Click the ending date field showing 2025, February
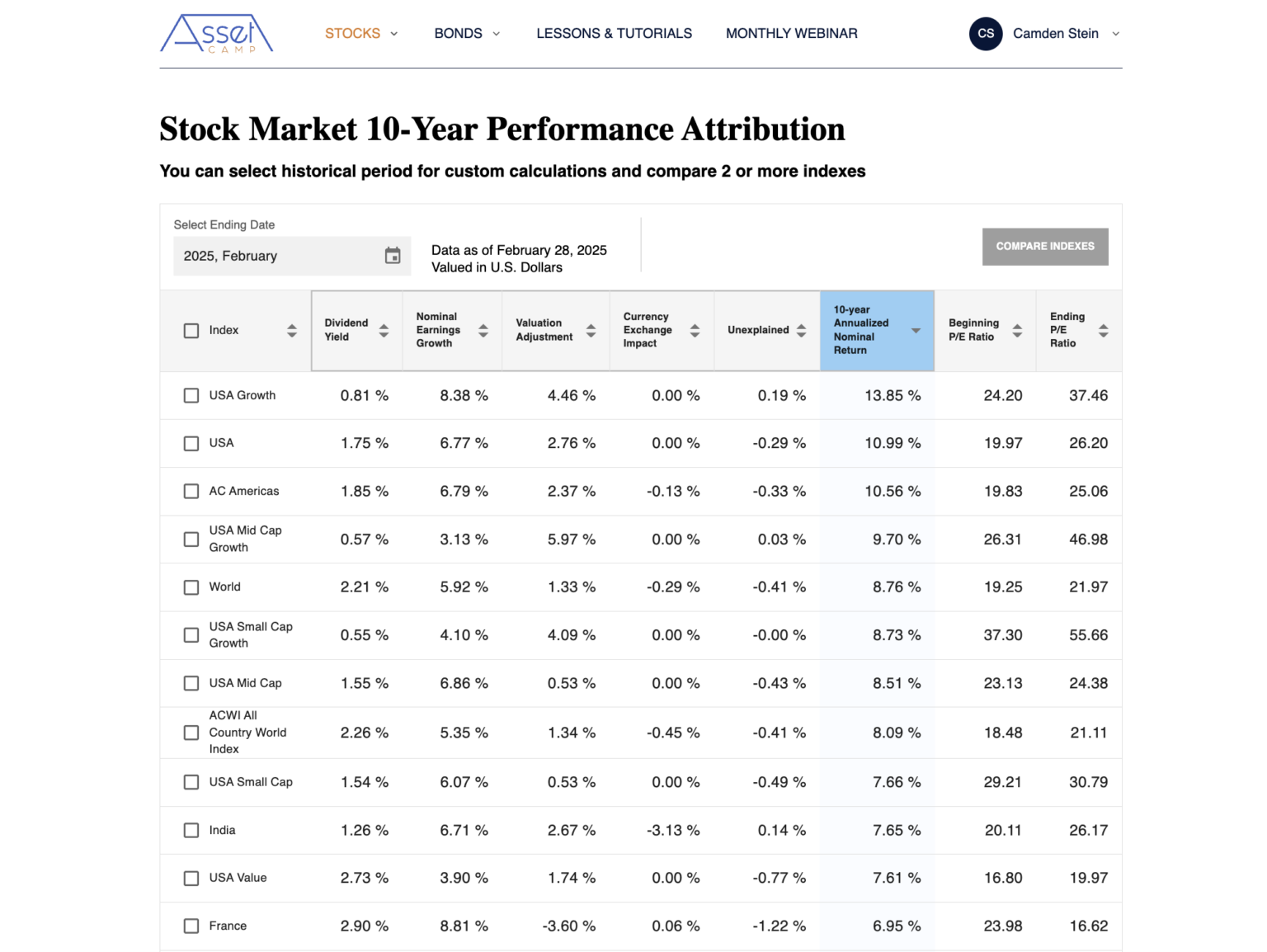Image resolution: width=1267 pixels, height=952 pixels. [272, 256]
